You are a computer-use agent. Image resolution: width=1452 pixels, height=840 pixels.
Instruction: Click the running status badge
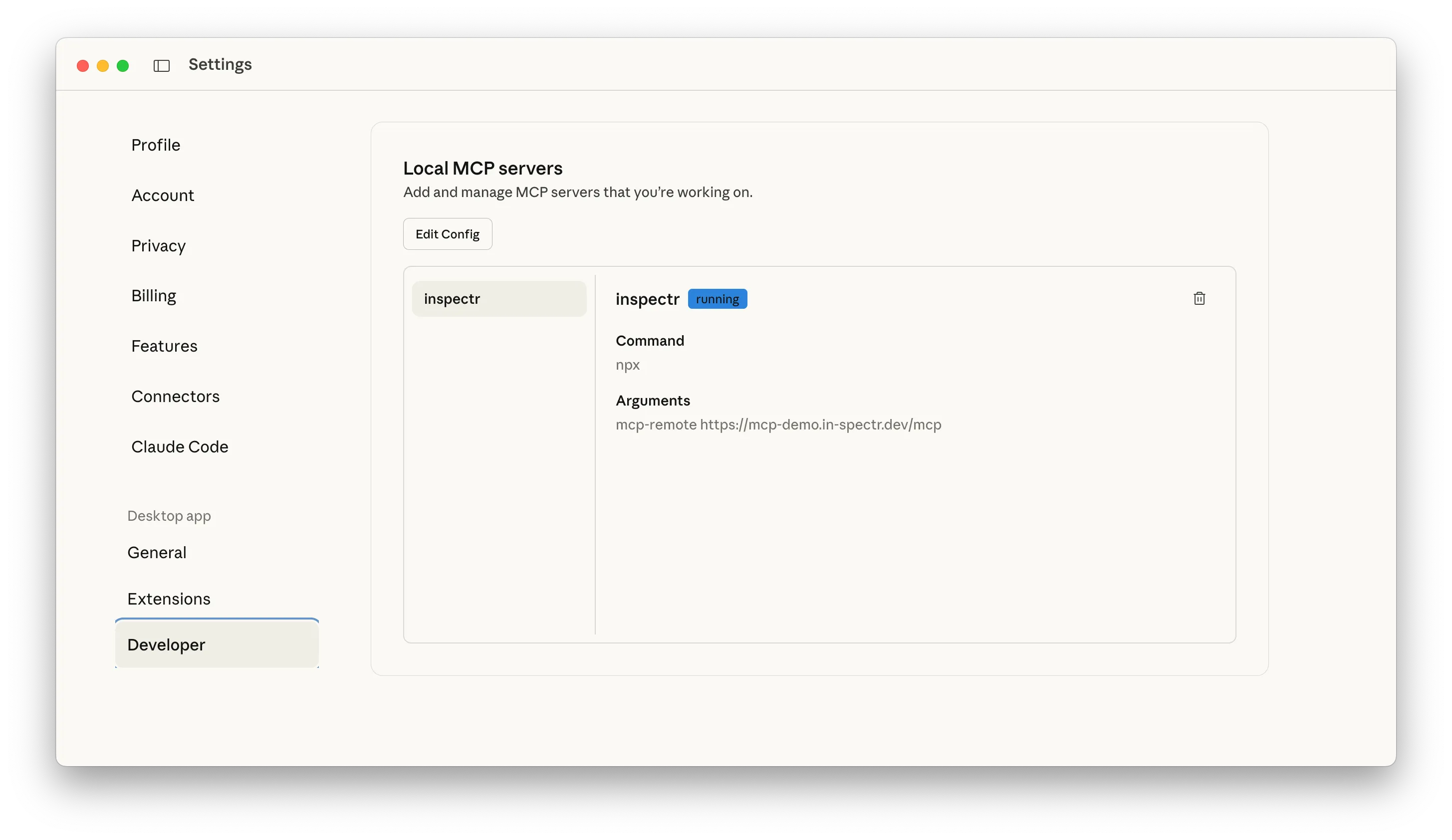pos(718,298)
